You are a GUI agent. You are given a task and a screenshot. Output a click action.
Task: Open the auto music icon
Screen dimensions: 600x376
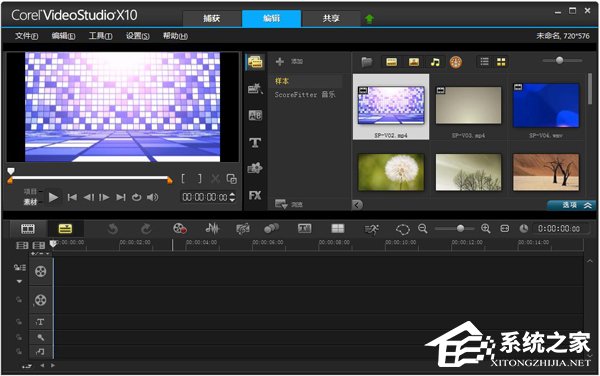point(243,229)
